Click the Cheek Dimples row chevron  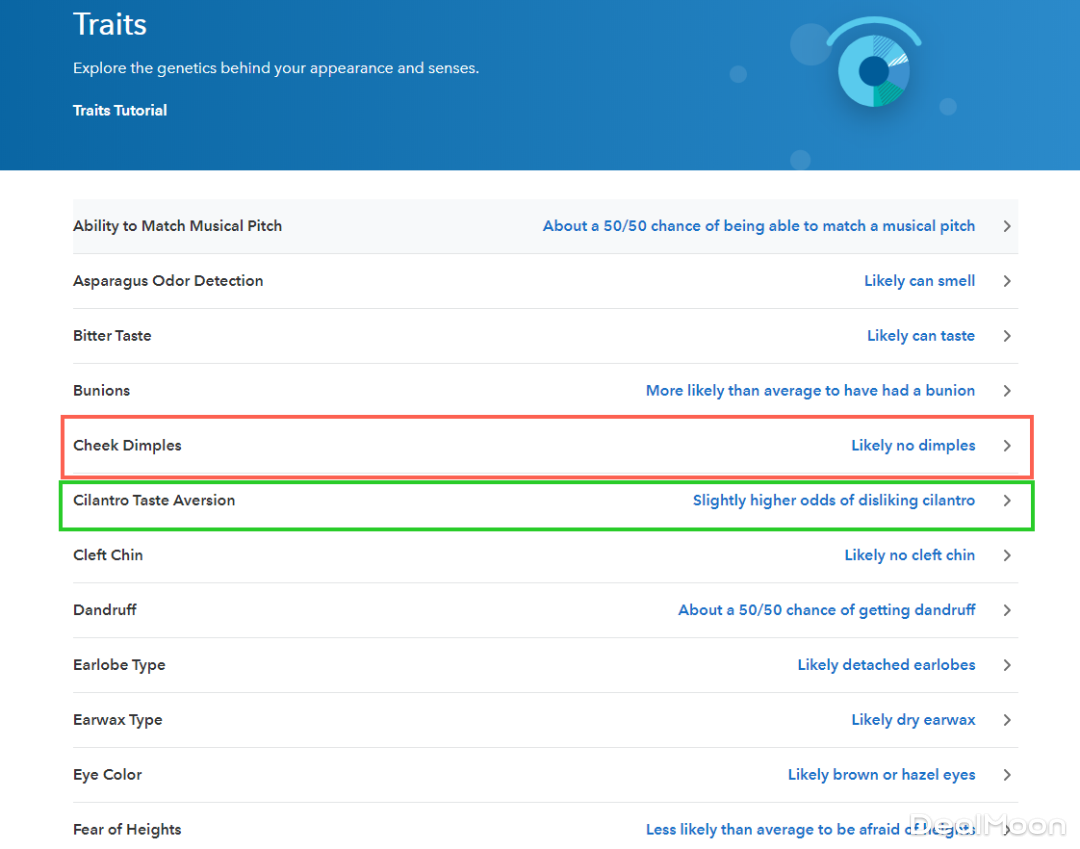coord(1007,446)
